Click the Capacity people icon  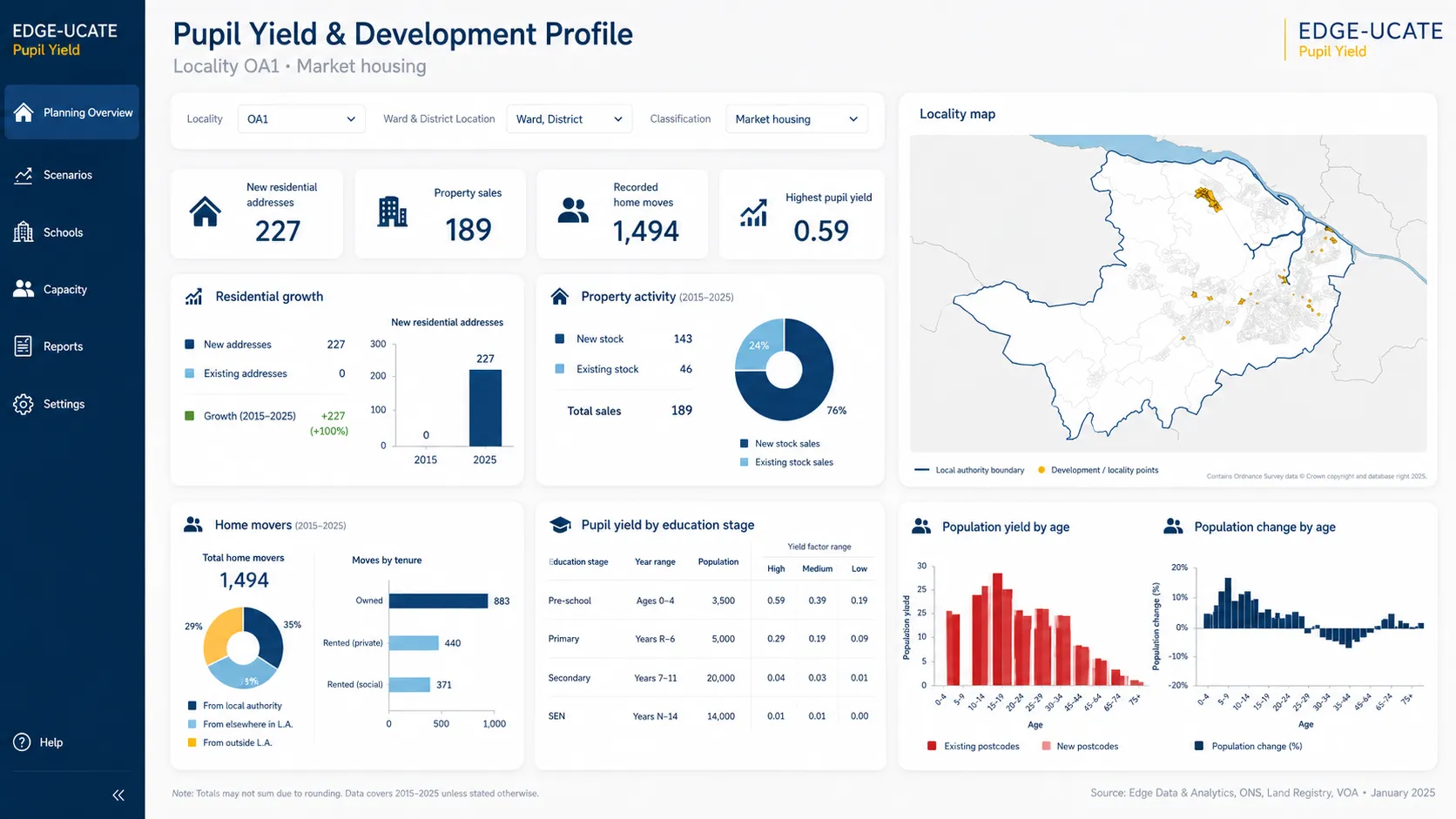[x=24, y=289]
